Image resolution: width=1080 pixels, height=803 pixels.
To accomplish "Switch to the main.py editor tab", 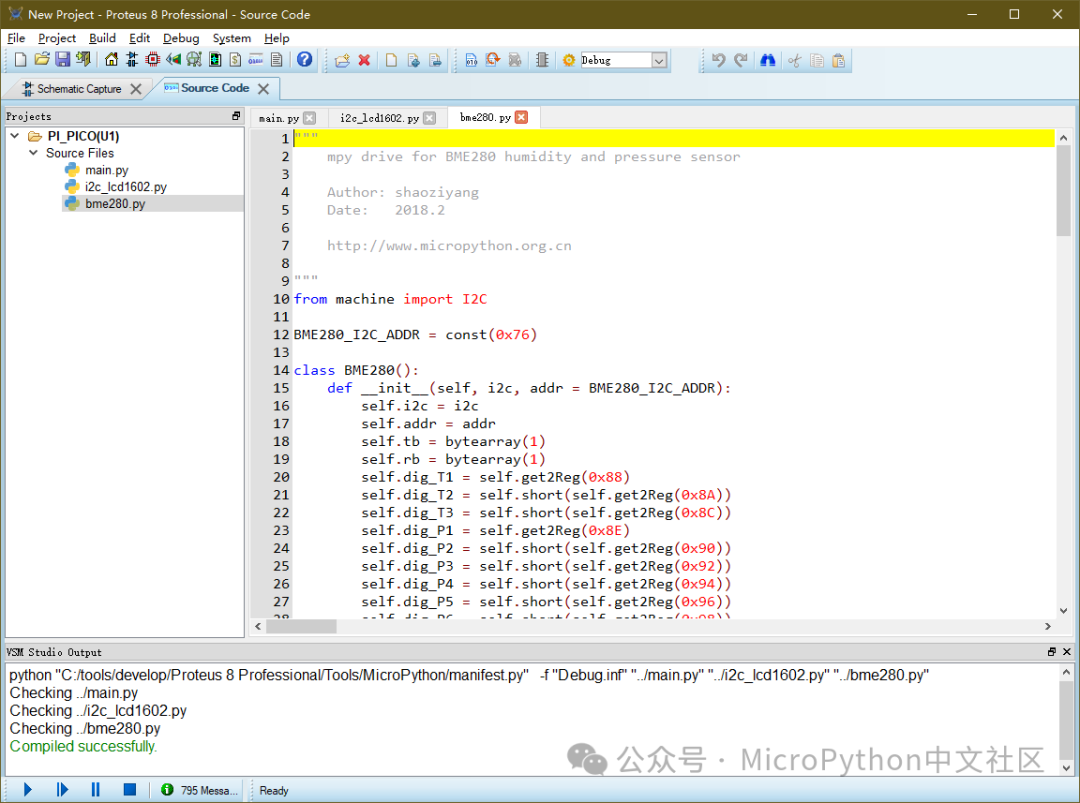I will [x=279, y=118].
